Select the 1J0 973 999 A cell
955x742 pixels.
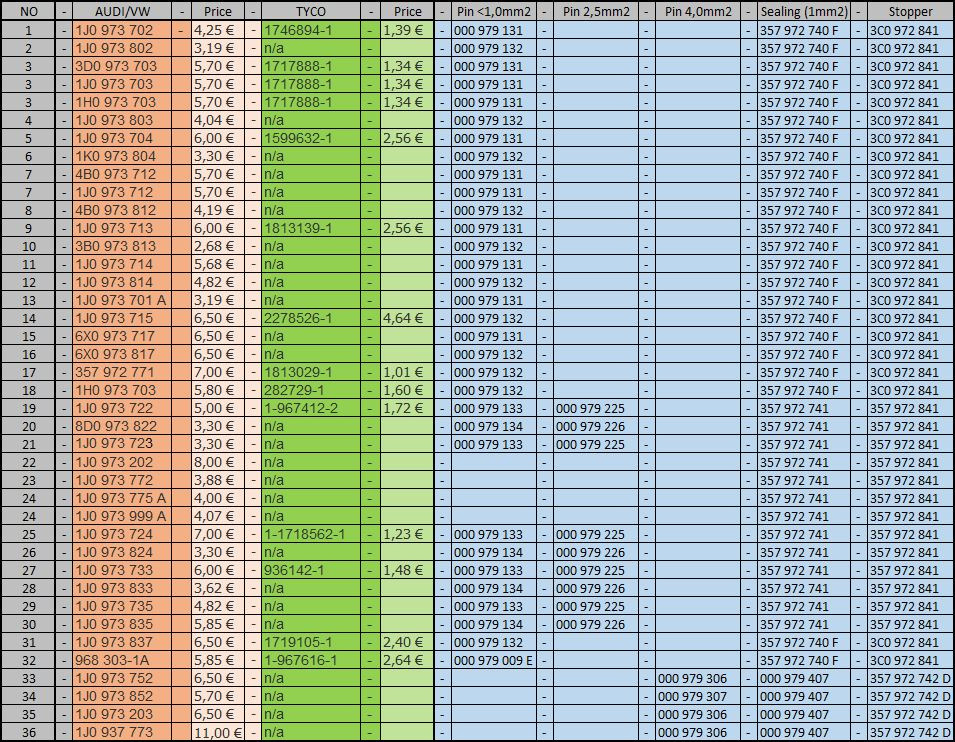coord(120,517)
